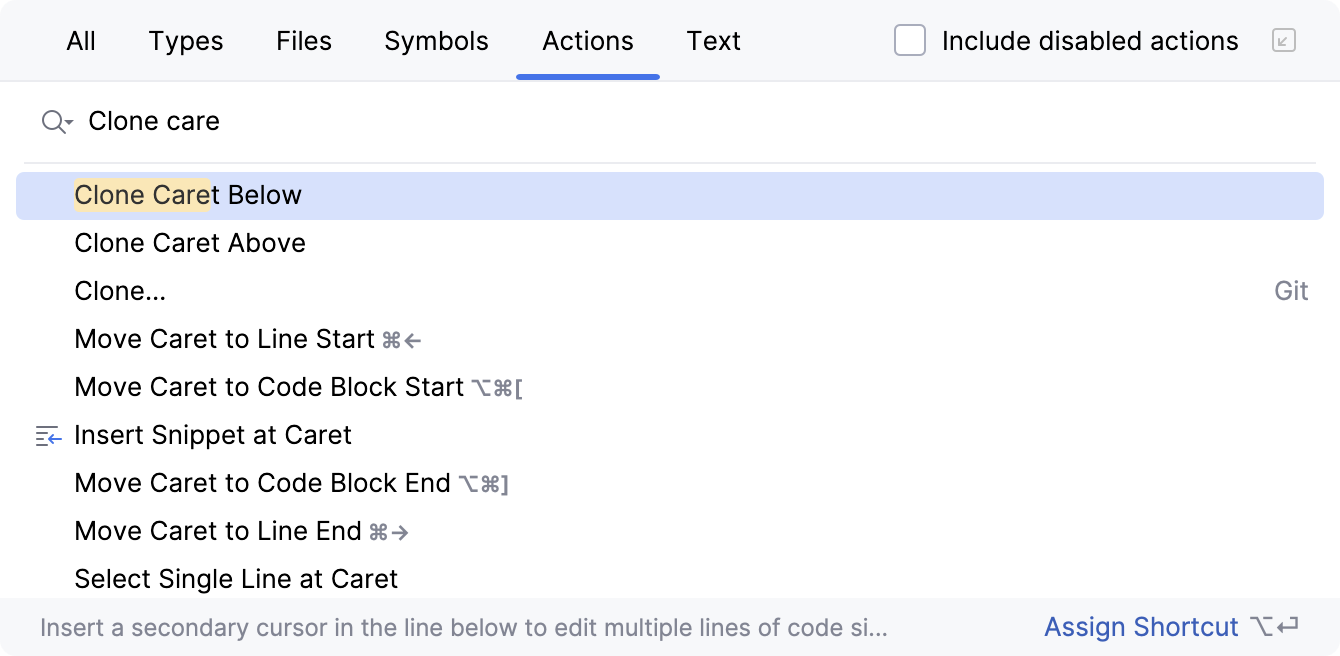Click Assign Shortcut link
1340x656 pixels.
click(x=1141, y=627)
